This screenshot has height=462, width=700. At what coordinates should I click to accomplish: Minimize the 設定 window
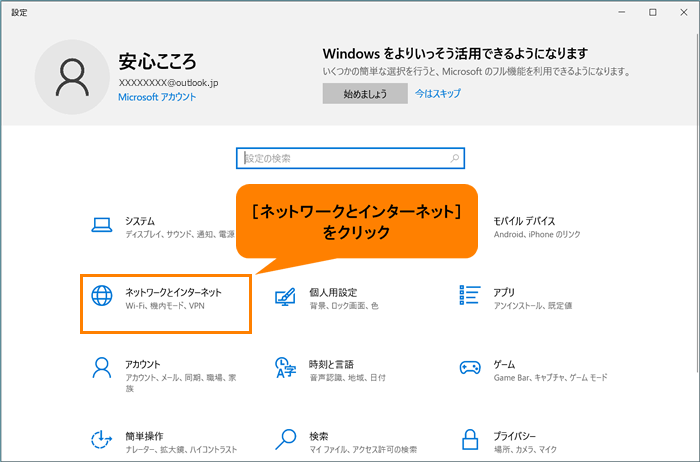pos(621,12)
